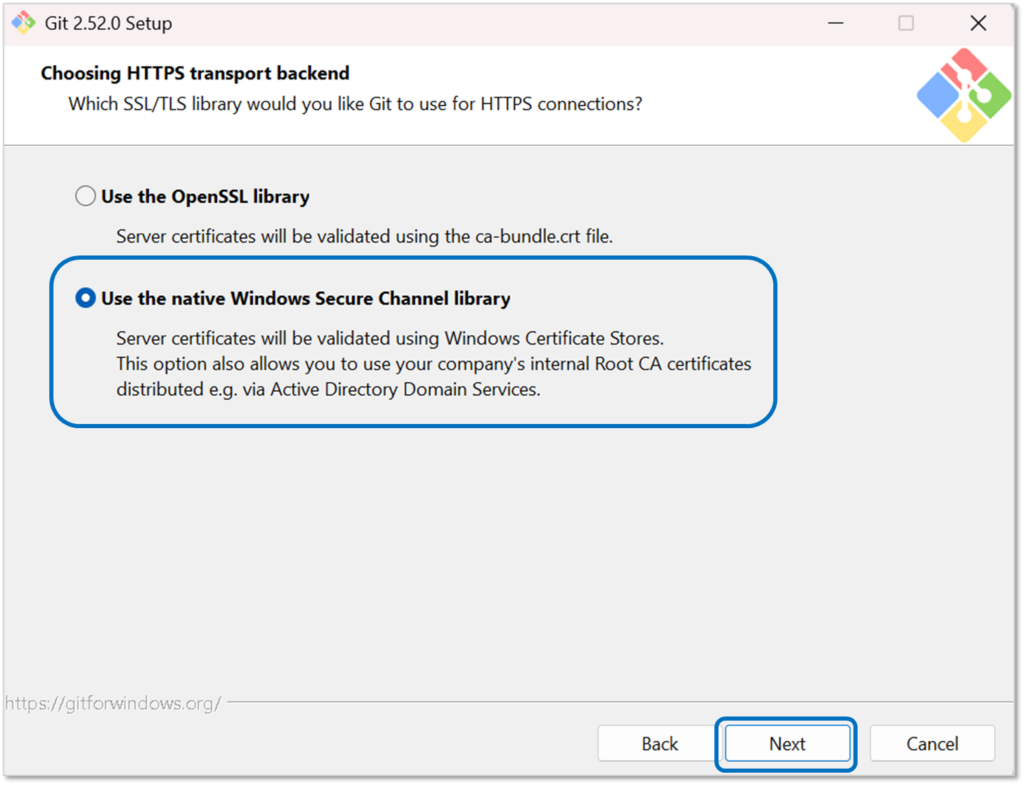The height and width of the screenshot is (785, 1024).
Task: Click the Active Directory Domain Services line
Action: 328,389
